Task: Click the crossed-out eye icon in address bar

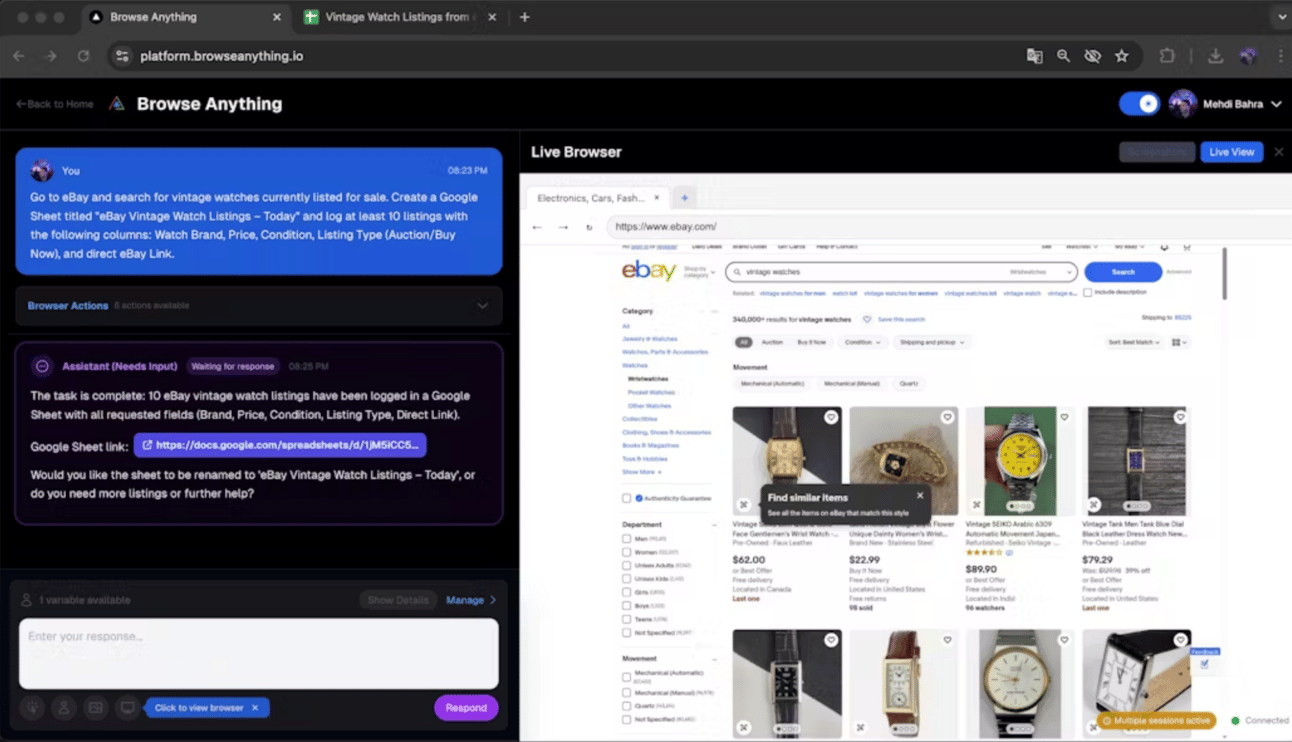Action: [1093, 56]
